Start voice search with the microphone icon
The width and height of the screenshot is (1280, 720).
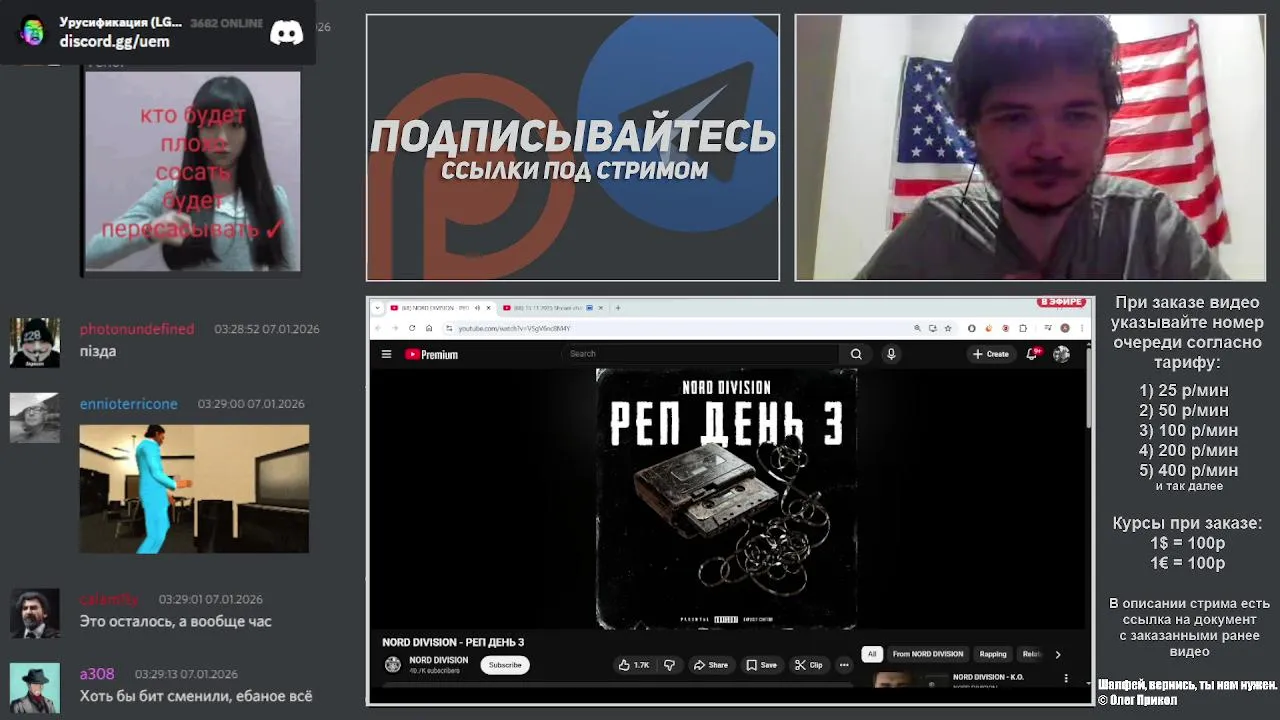click(891, 354)
